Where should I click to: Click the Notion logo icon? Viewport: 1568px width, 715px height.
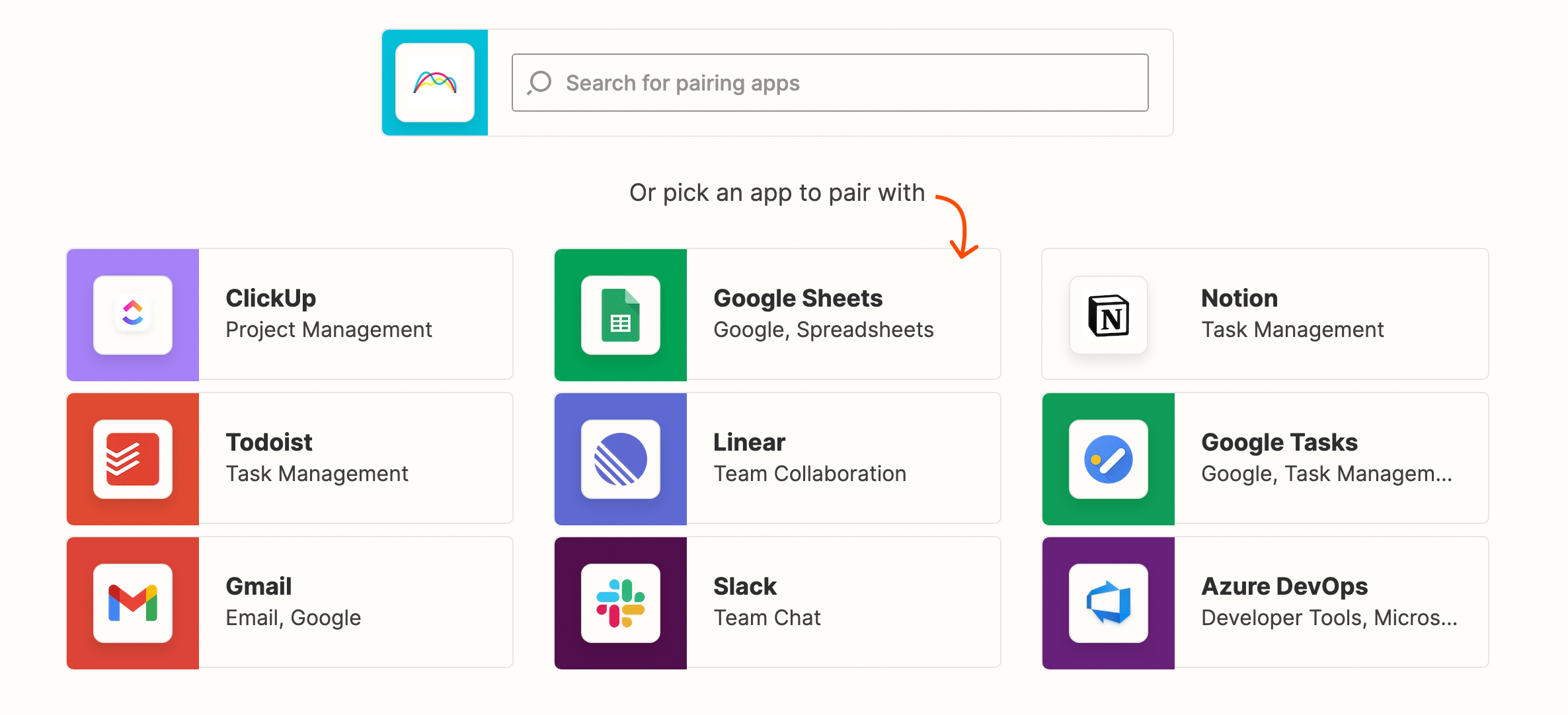click(x=1109, y=315)
